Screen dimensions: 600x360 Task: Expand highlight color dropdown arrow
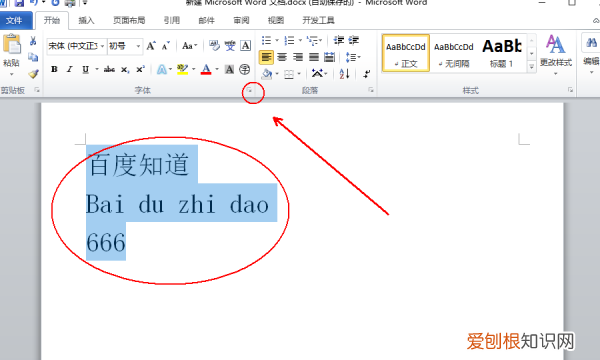pos(193,69)
